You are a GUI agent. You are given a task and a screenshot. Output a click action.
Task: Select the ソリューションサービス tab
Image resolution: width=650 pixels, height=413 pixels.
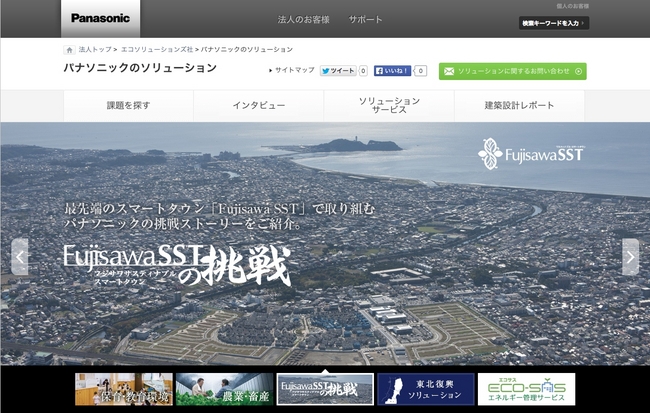pyautogui.click(x=389, y=106)
